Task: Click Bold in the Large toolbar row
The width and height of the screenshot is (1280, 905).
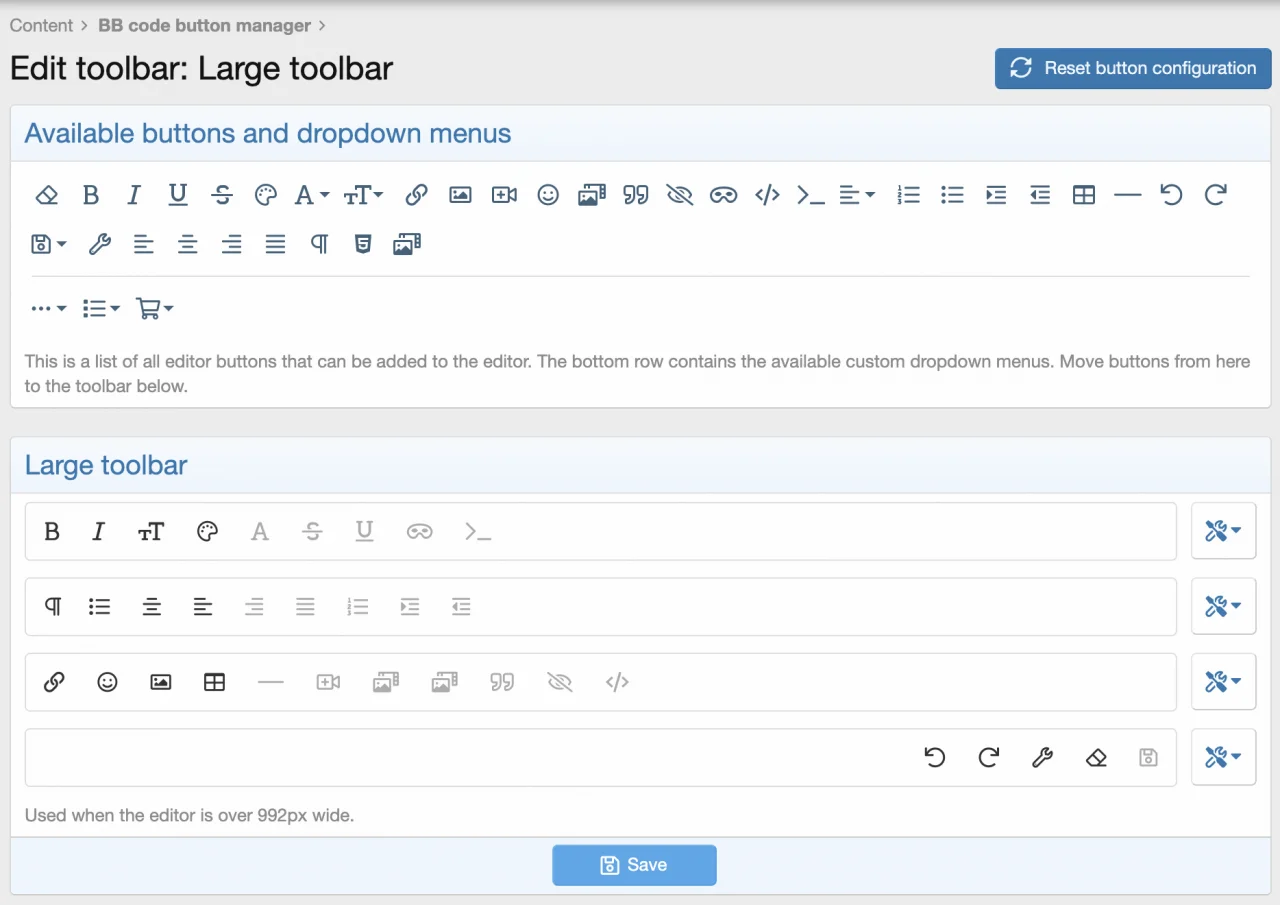Action: pos(52,532)
